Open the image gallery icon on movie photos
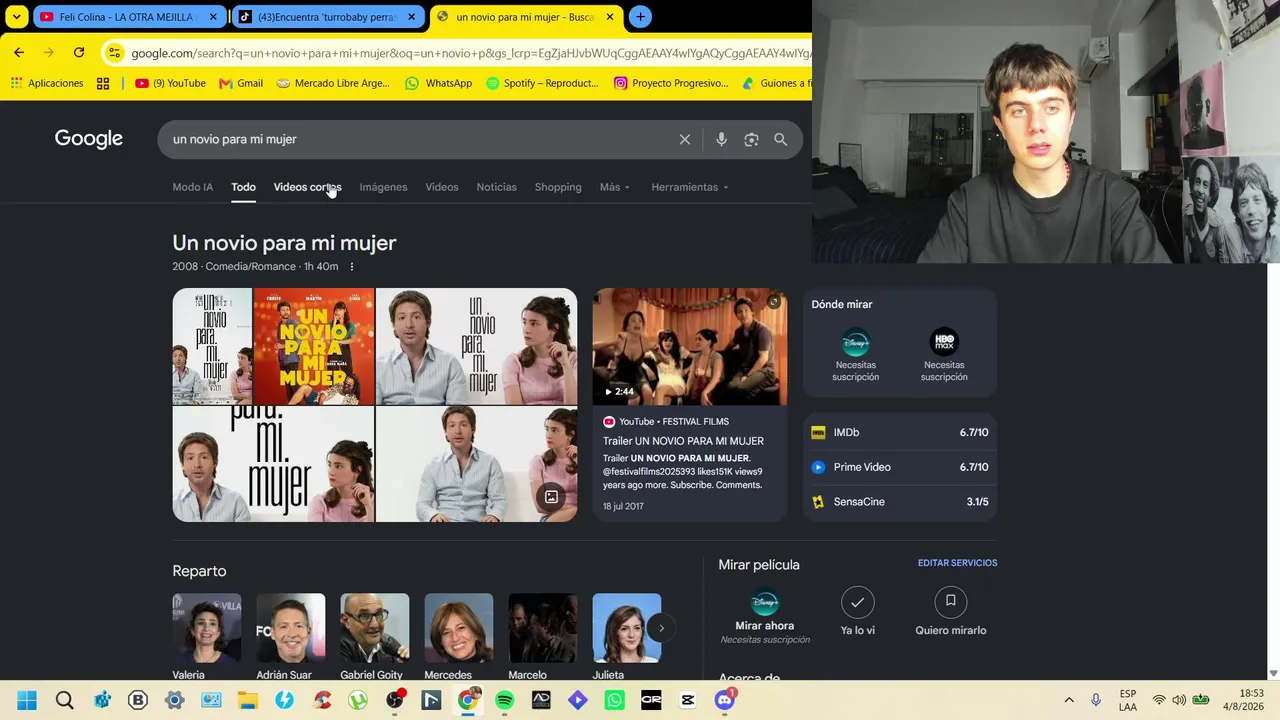 (551, 497)
